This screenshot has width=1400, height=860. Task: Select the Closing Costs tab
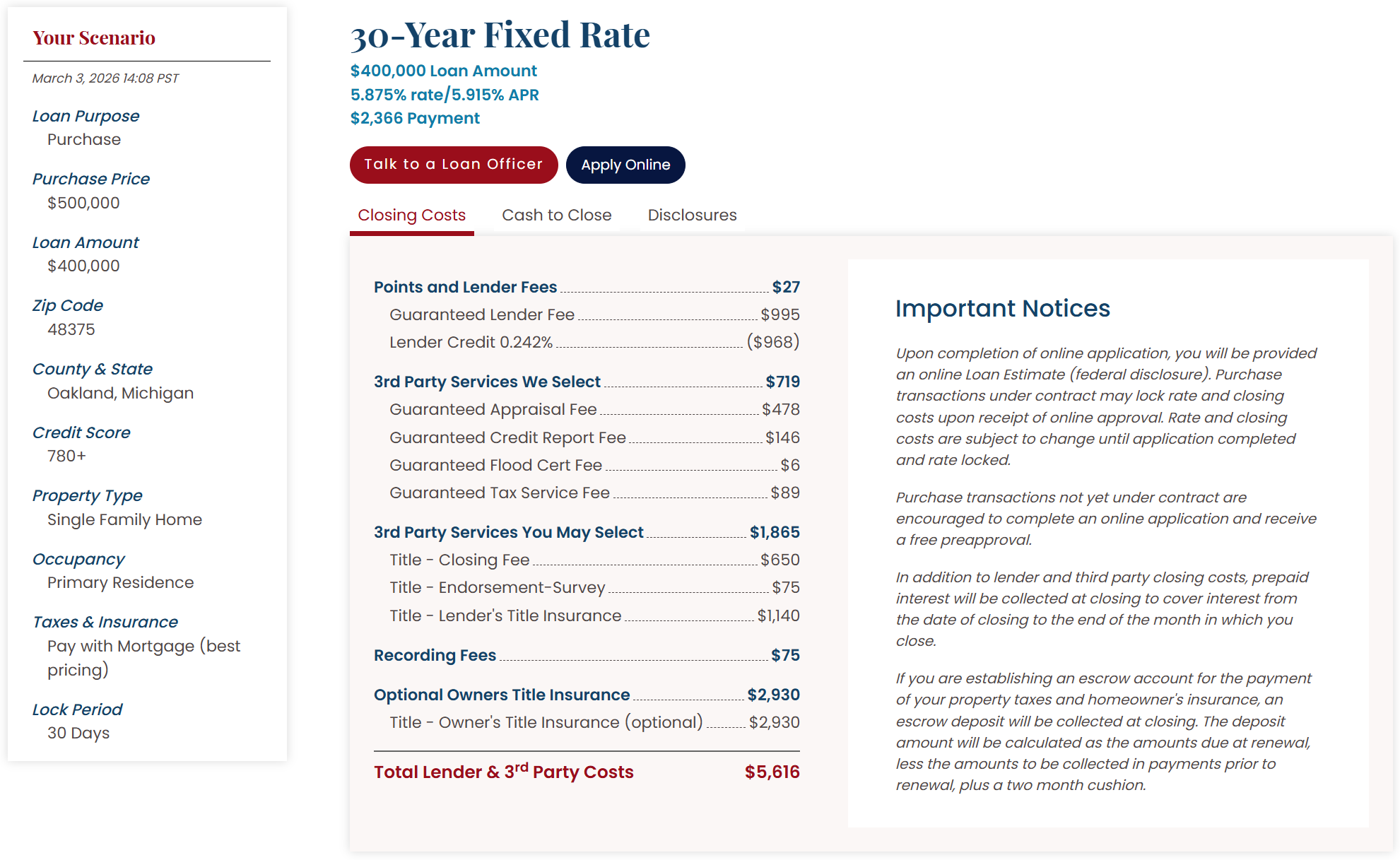click(x=412, y=215)
